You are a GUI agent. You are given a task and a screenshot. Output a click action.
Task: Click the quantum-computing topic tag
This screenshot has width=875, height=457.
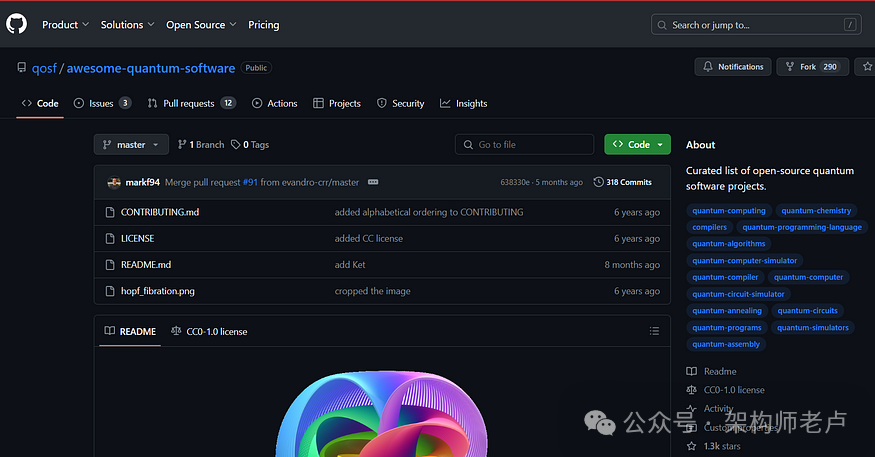729,211
